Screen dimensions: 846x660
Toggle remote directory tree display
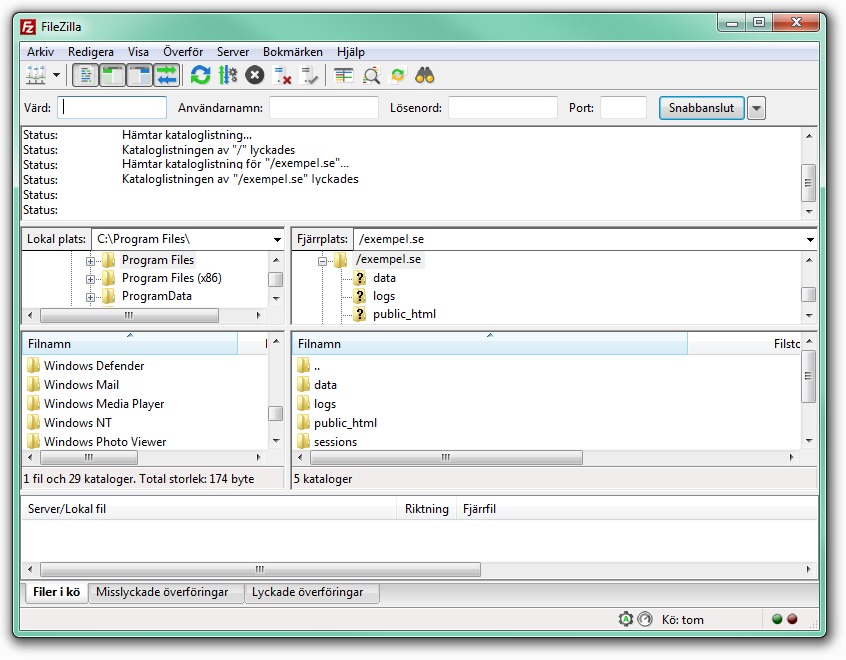(x=140, y=75)
